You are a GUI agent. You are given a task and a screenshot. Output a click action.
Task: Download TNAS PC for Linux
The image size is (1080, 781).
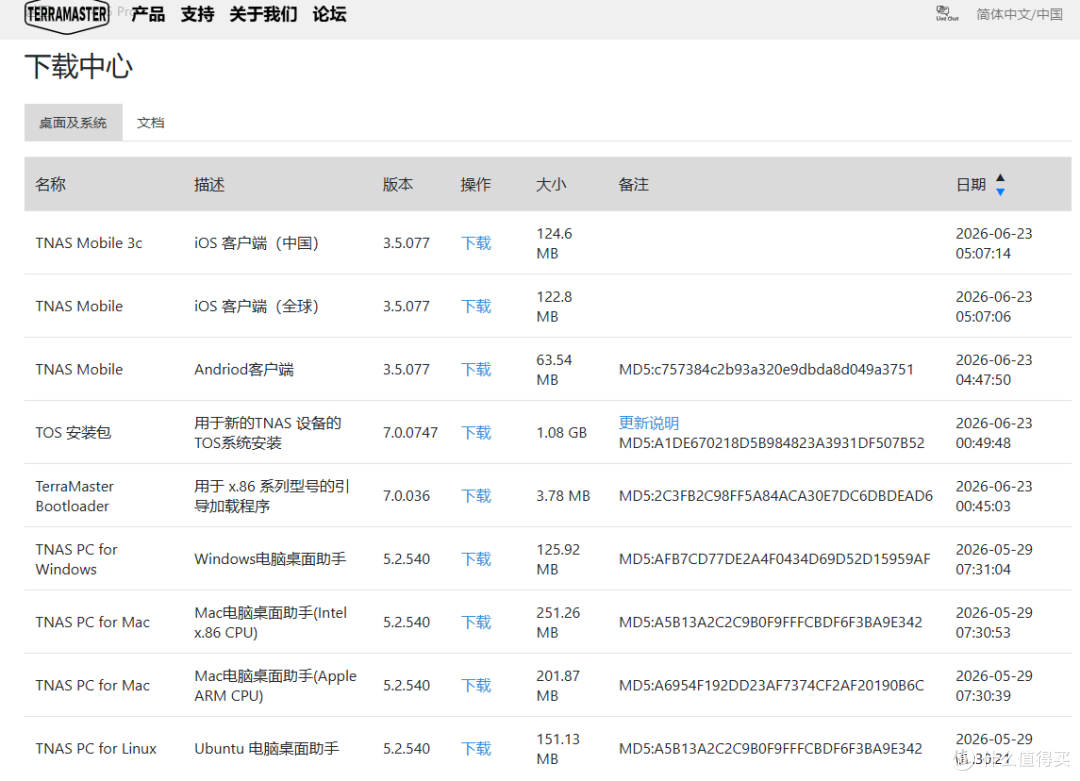(476, 749)
